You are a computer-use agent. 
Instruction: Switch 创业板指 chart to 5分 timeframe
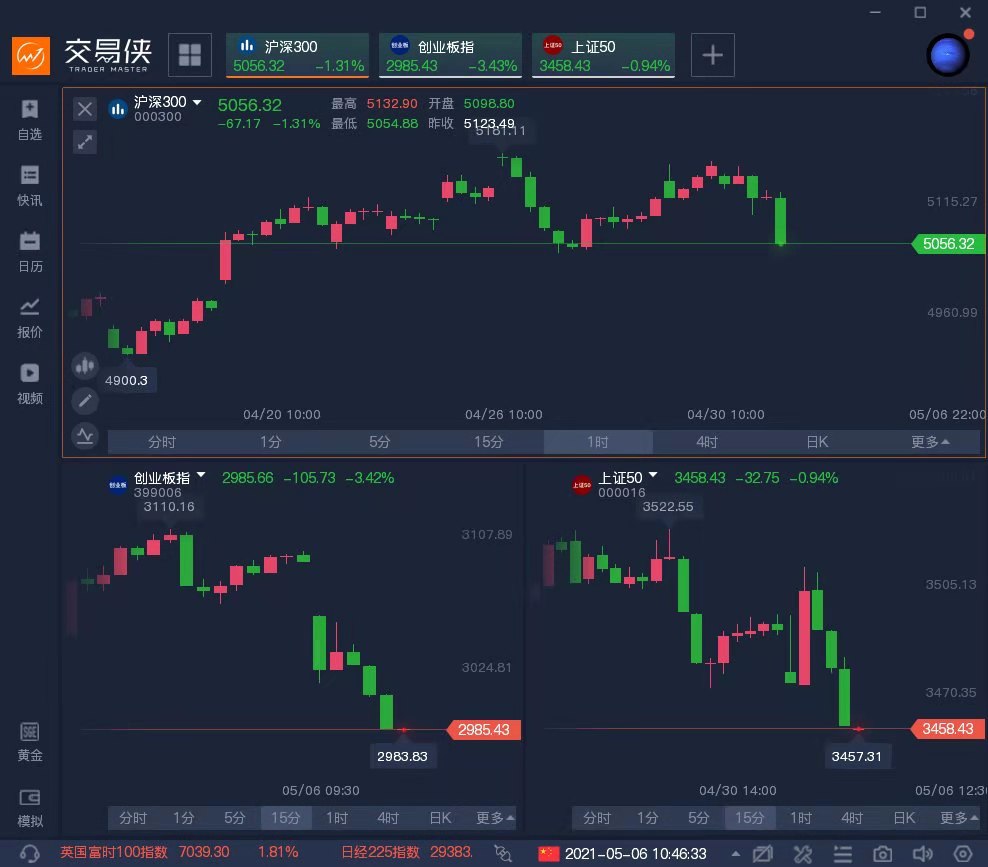click(234, 818)
